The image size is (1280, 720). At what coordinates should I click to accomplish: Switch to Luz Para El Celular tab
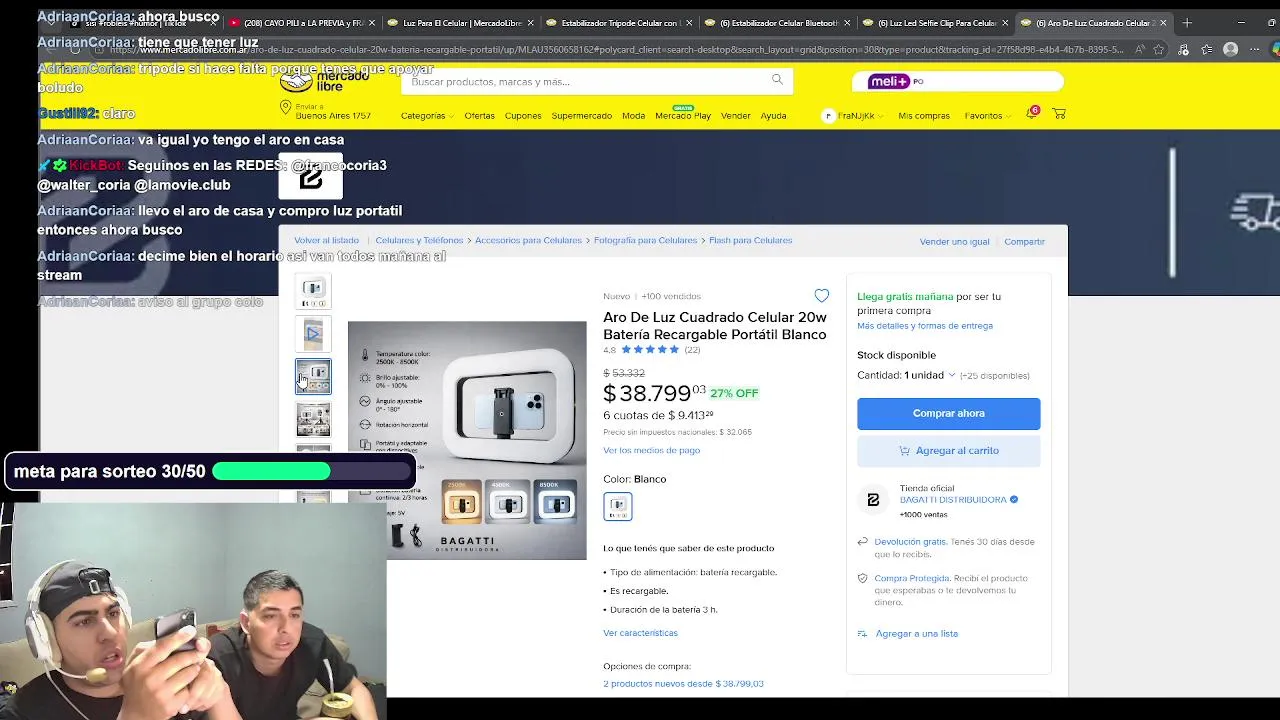461,23
